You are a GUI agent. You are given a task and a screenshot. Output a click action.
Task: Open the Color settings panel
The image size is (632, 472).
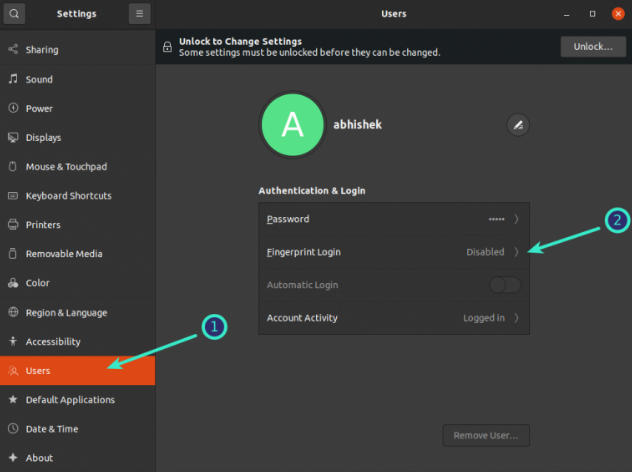(x=77, y=283)
